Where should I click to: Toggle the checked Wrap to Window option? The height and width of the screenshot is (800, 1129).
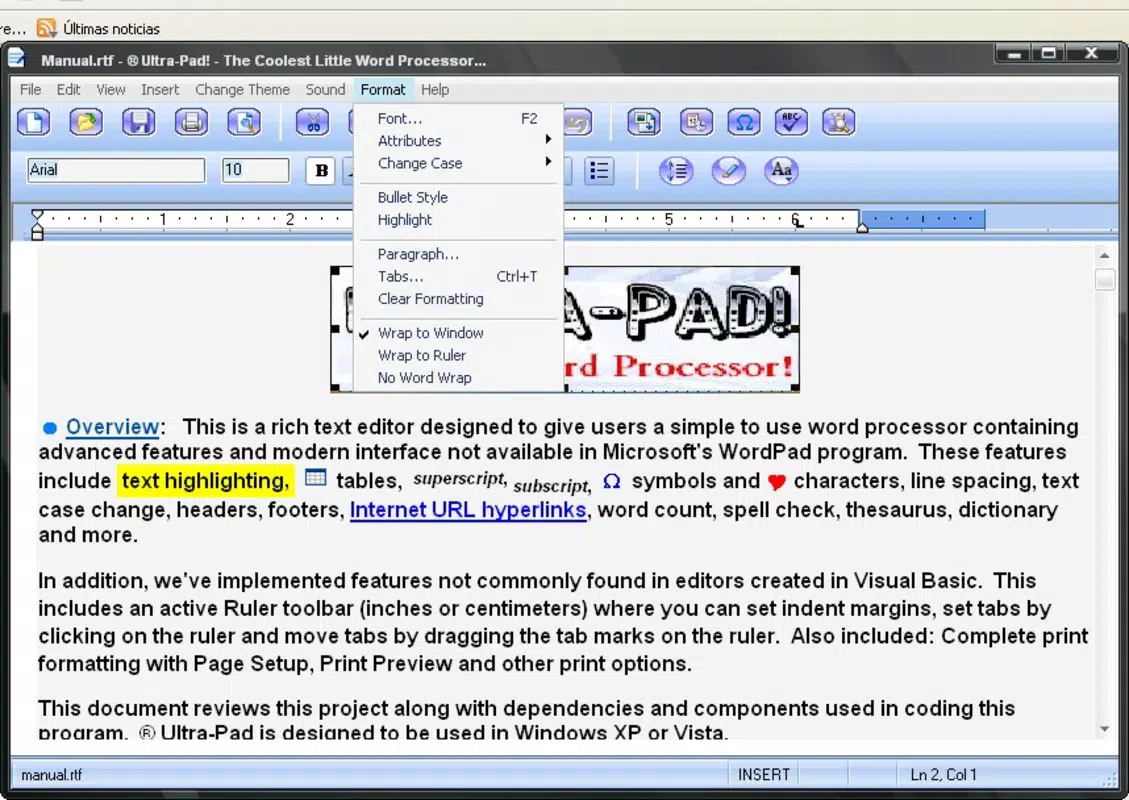[458, 333]
